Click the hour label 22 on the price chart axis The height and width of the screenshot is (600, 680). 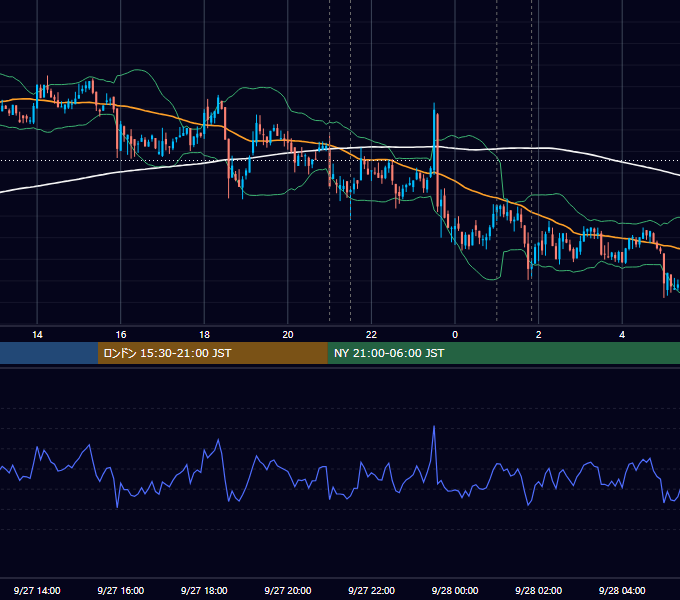371,335
